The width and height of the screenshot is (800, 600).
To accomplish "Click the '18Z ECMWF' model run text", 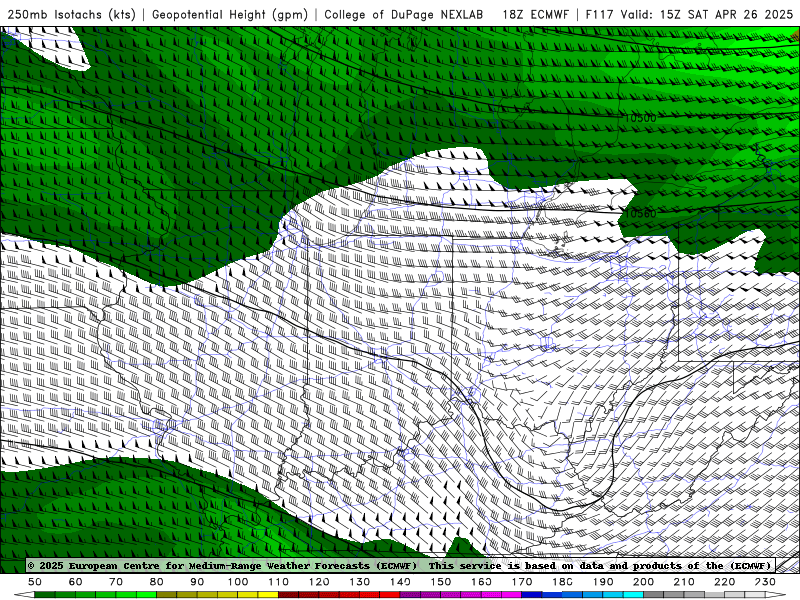I will 536,14.
